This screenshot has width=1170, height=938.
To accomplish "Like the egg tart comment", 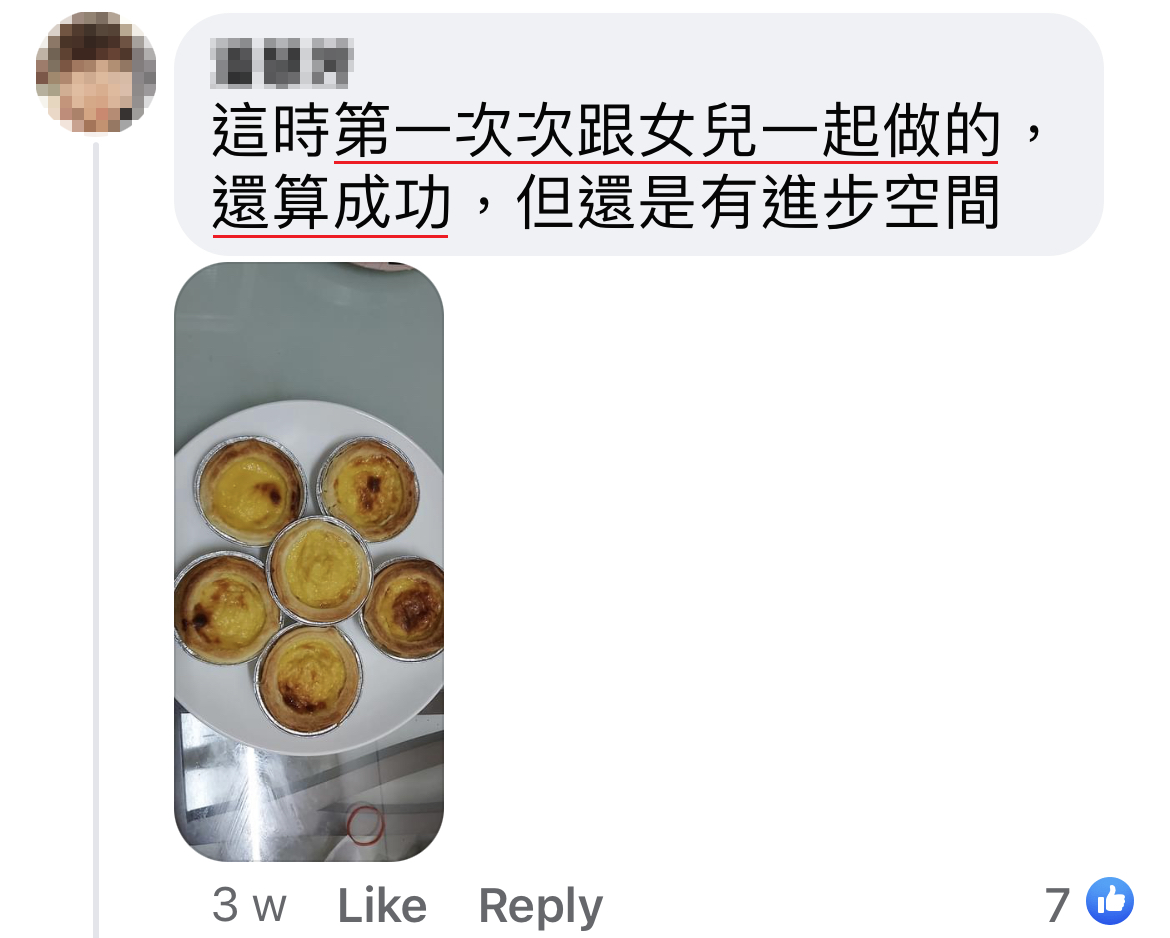I will [x=382, y=906].
